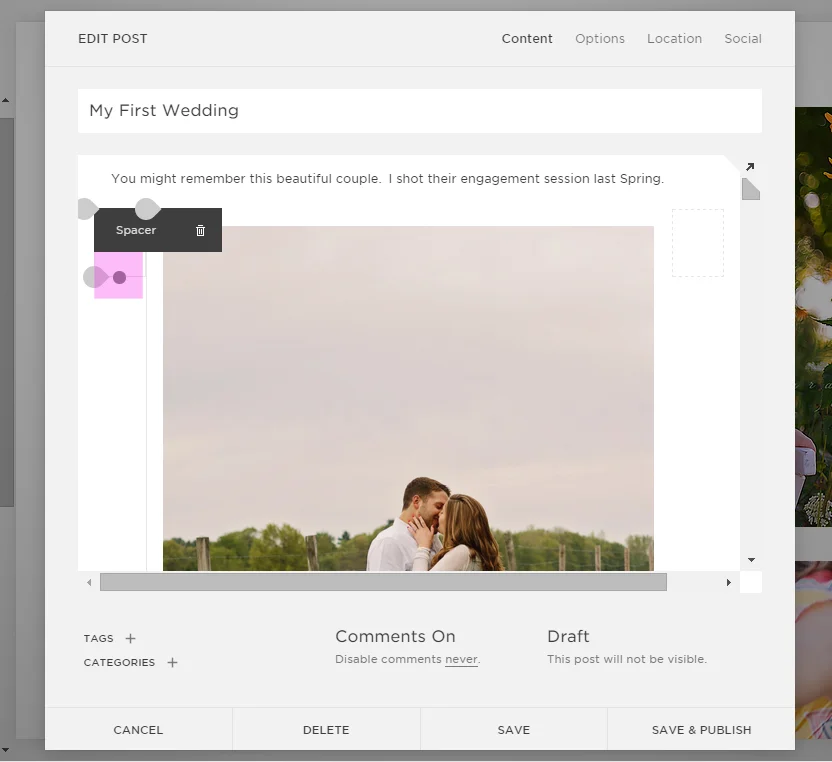
Task: Click insert point left of the spacer
Action: point(96,277)
